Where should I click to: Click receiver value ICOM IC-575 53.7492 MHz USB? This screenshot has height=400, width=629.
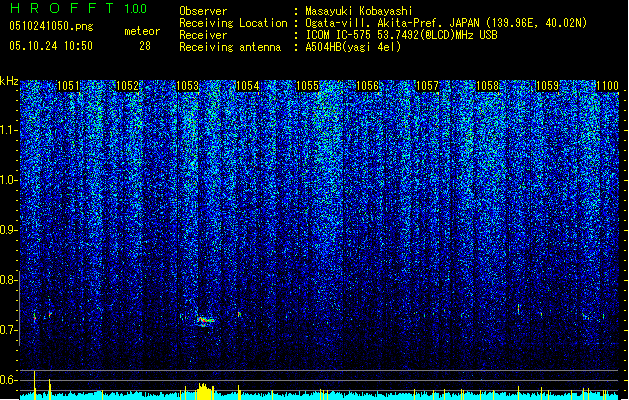click(x=401, y=35)
